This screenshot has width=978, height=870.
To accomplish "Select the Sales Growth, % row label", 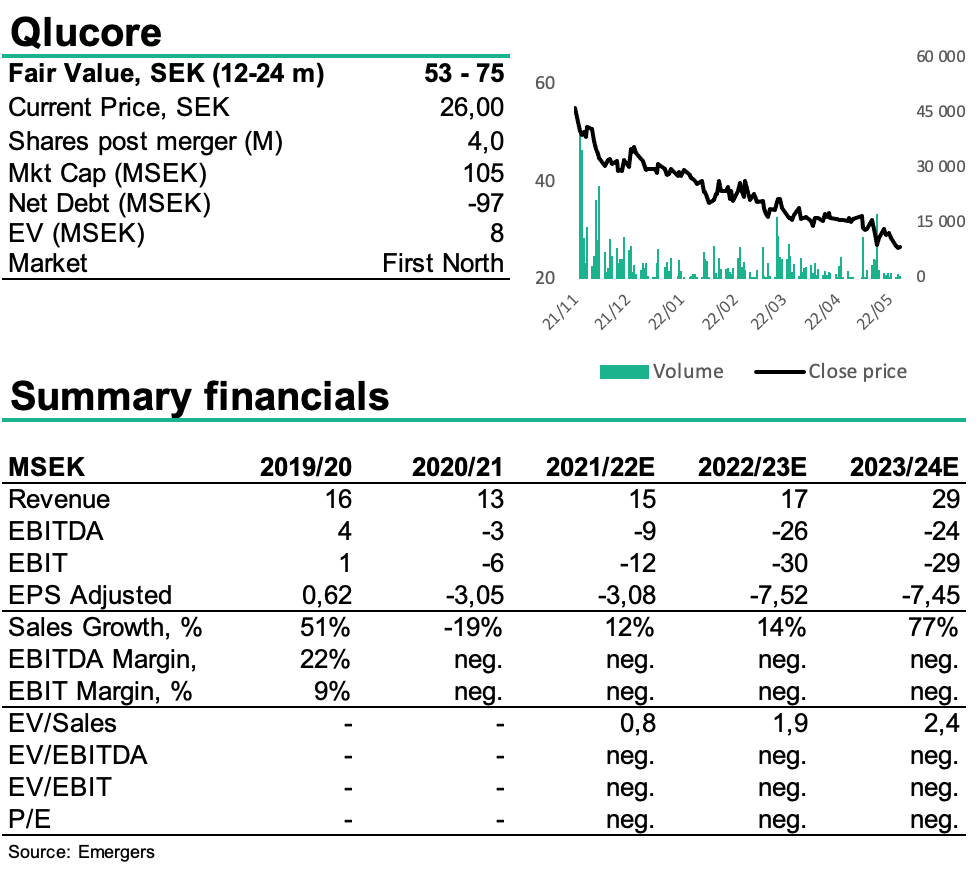I will click(105, 627).
